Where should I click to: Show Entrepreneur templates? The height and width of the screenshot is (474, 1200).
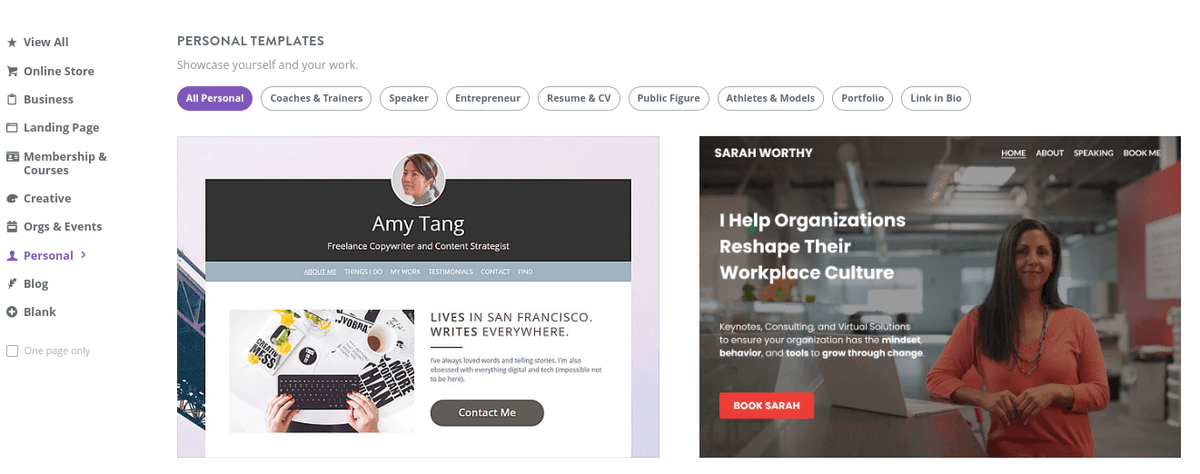point(487,98)
